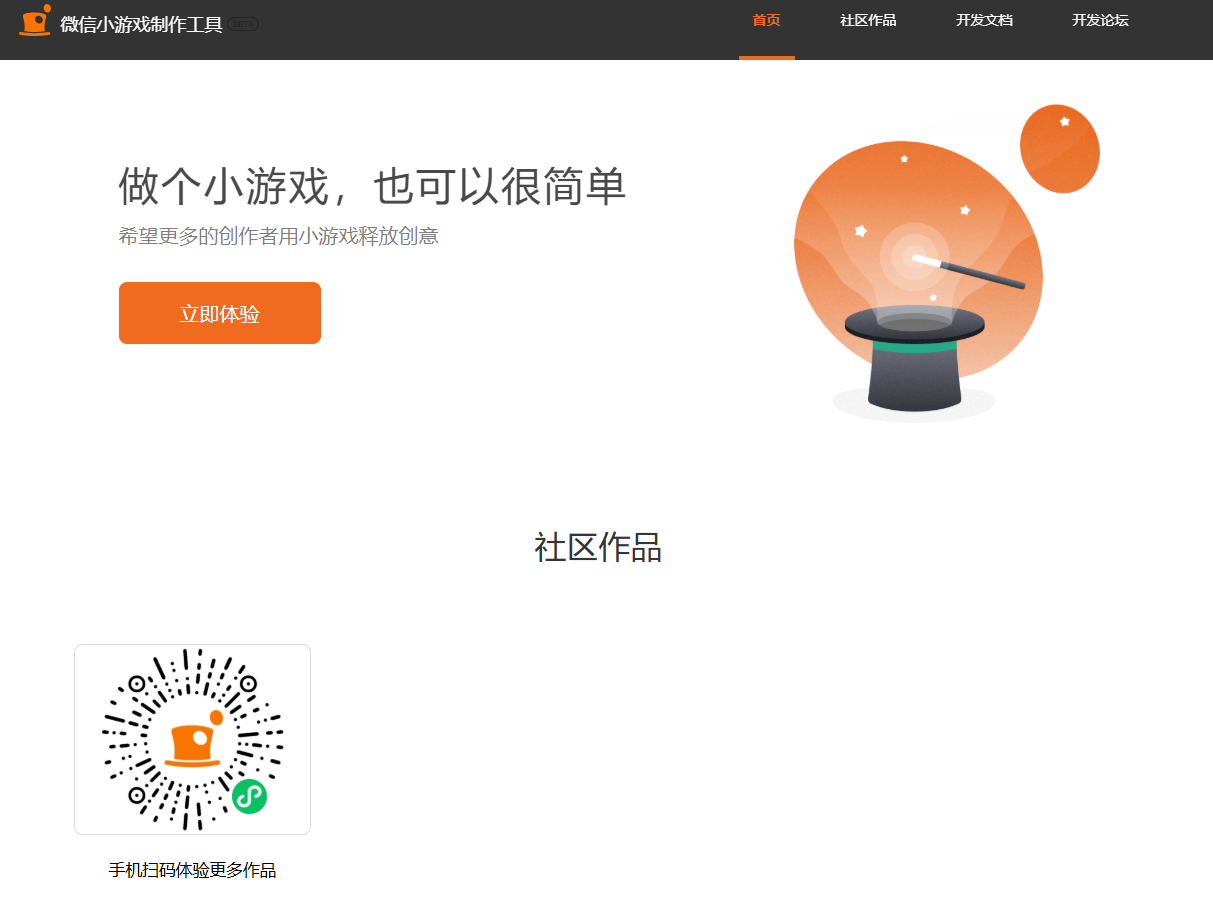Click the caption 手机扫码体验更多作品
Screen dimensions: 1213x912
click(192, 870)
